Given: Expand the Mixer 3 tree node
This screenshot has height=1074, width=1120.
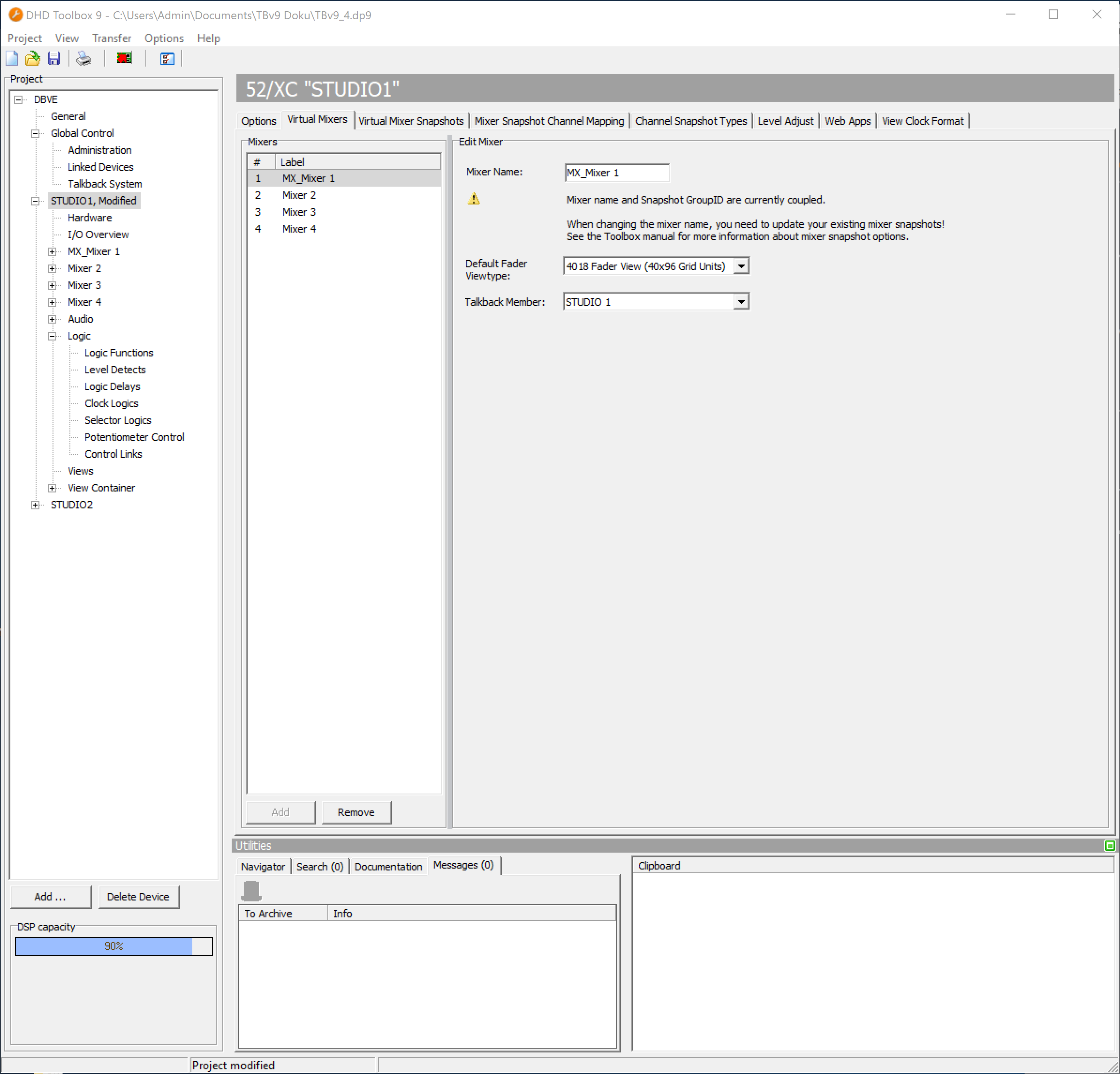Looking at the screenshot, I should pos(52,285).
